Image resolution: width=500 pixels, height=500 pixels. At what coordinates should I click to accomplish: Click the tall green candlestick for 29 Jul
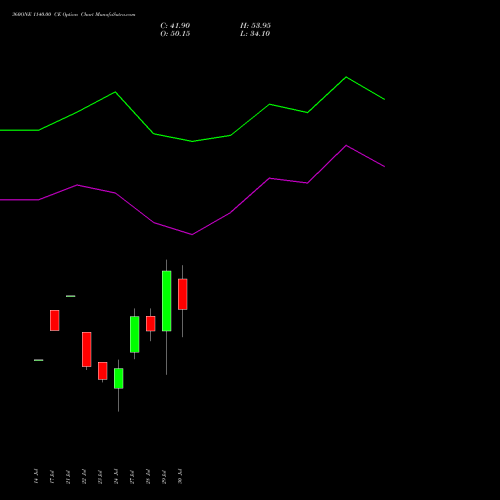167,301
